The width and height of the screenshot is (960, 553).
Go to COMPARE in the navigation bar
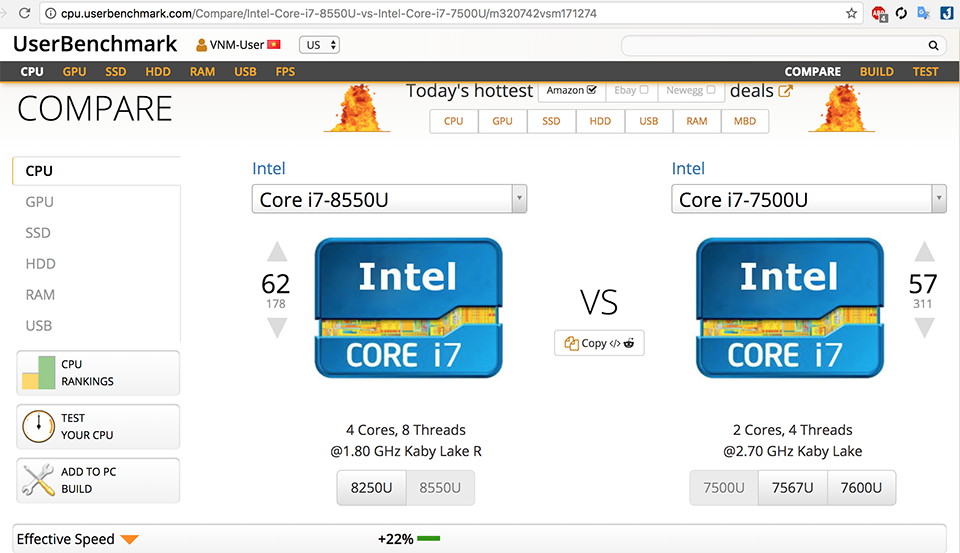pyautogui.click(x=812, y=72)
